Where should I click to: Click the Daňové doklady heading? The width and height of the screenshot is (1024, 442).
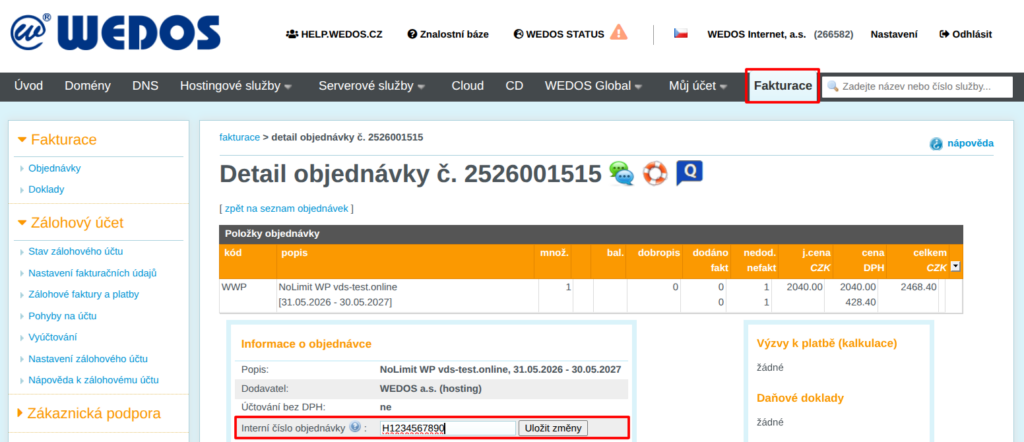801,398
